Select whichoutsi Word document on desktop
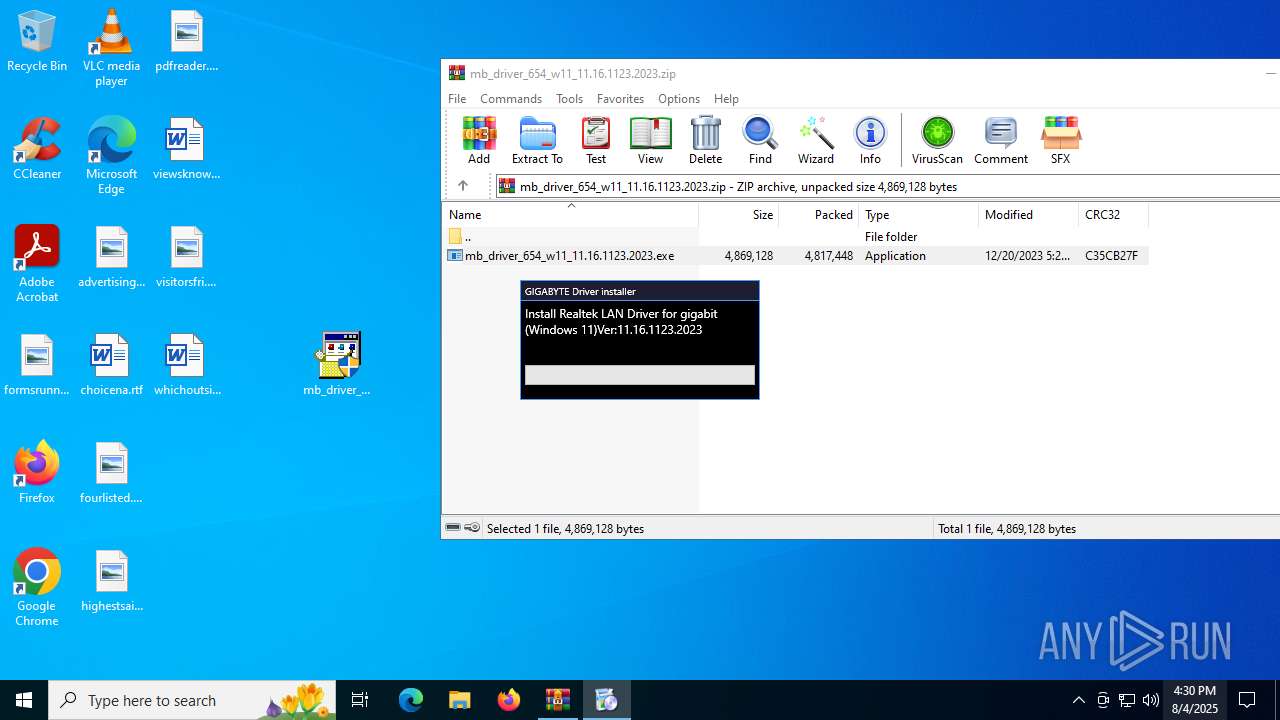This screenshot has height=720, width=1280. [186, 366]
